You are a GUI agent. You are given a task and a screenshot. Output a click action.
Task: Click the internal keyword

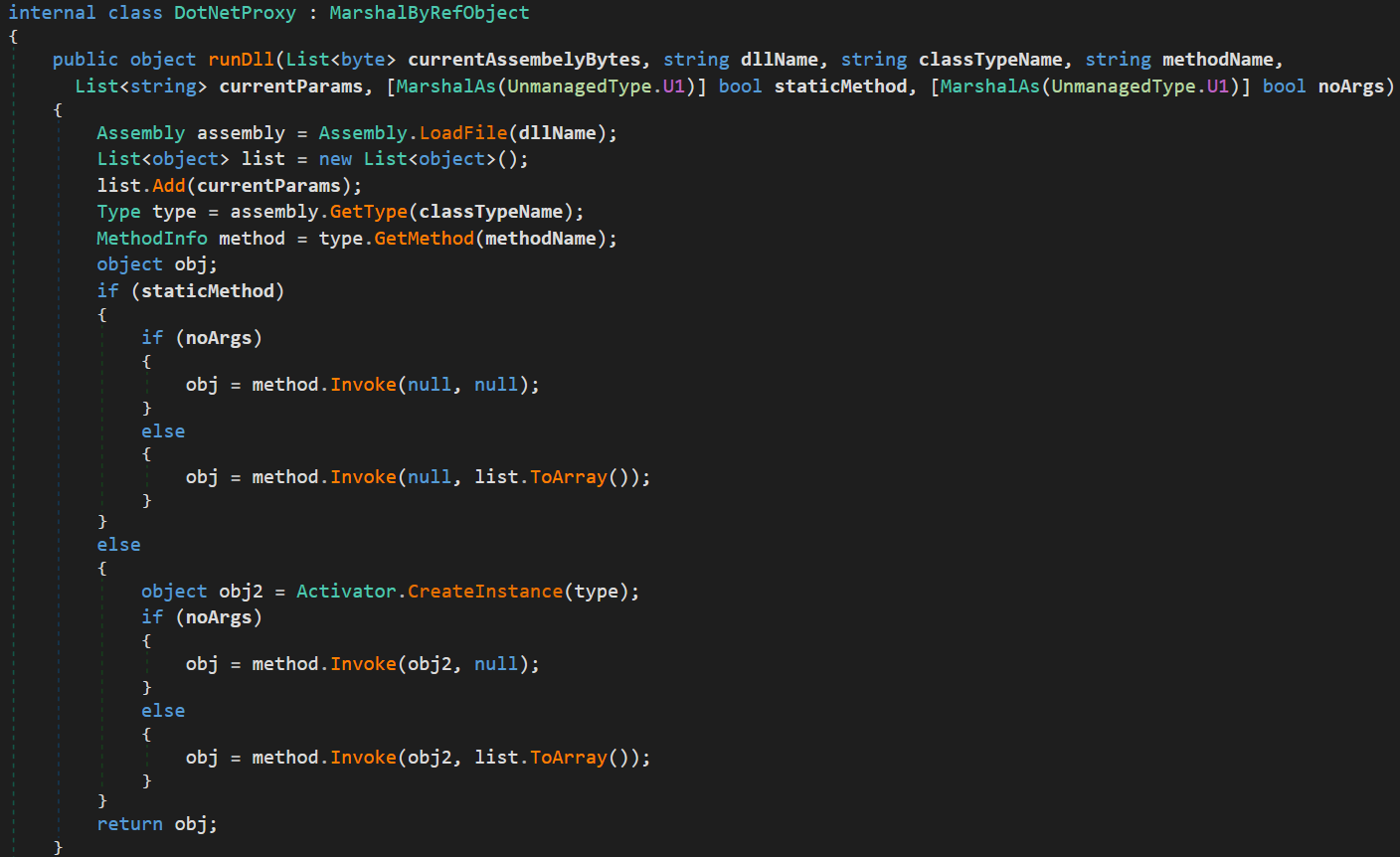52,13
